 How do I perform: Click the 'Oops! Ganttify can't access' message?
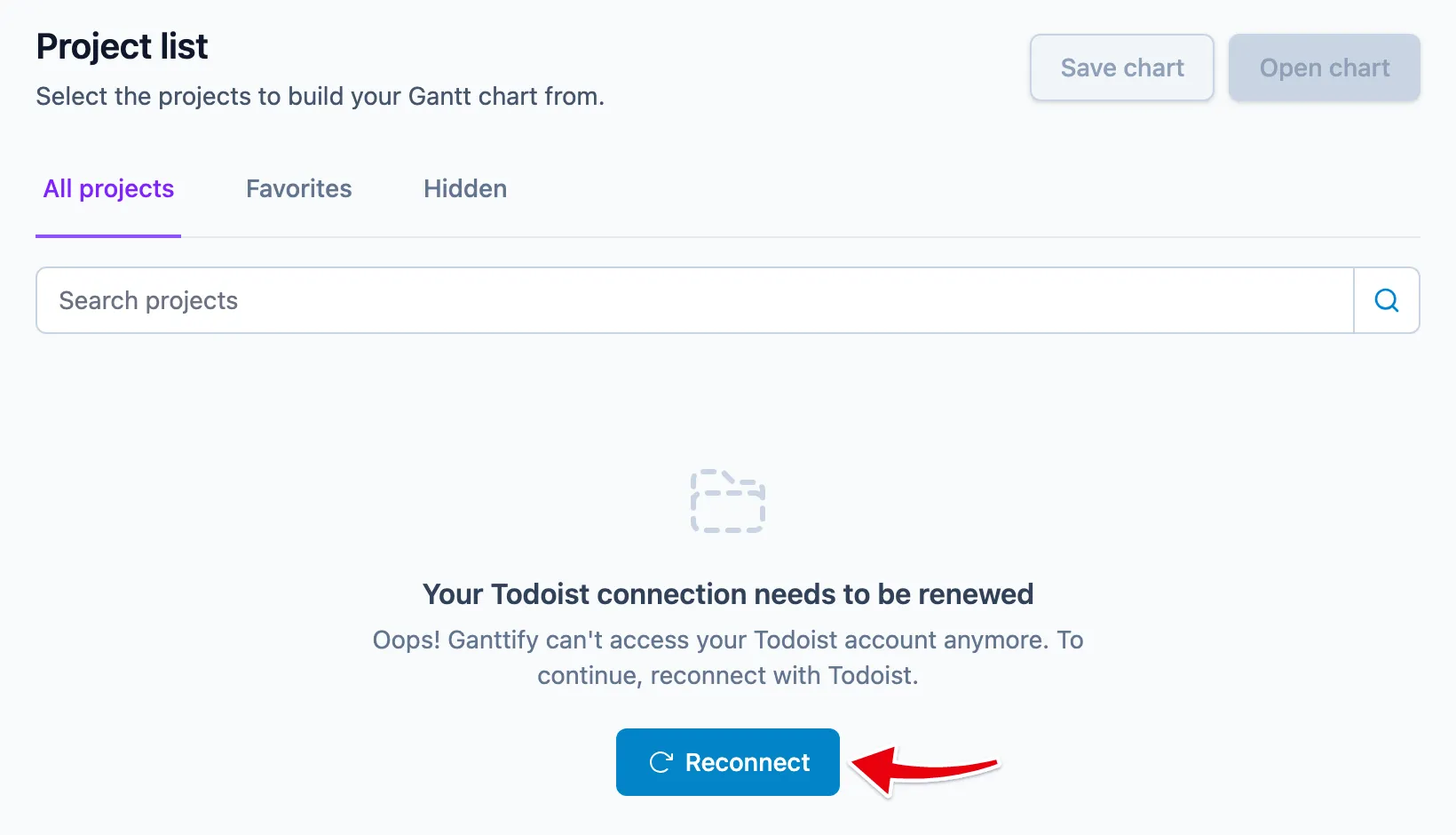[728, 640]
